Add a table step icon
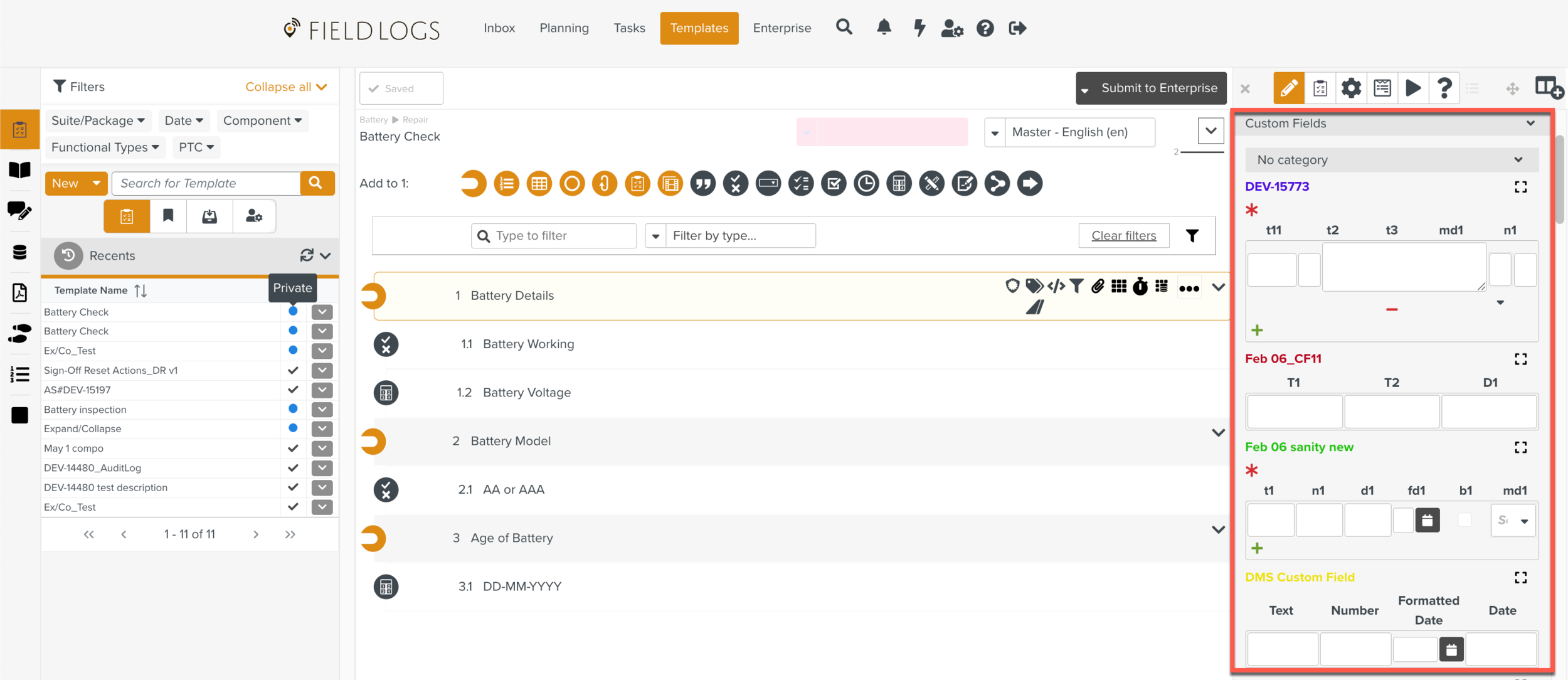This screenshot has height=680, width=1568. [539, 184]
